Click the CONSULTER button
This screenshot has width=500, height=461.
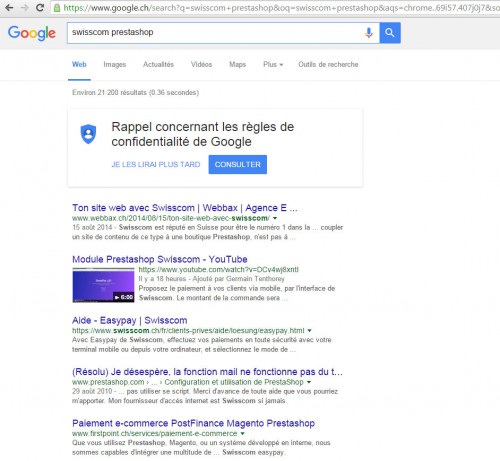point(238,164)
